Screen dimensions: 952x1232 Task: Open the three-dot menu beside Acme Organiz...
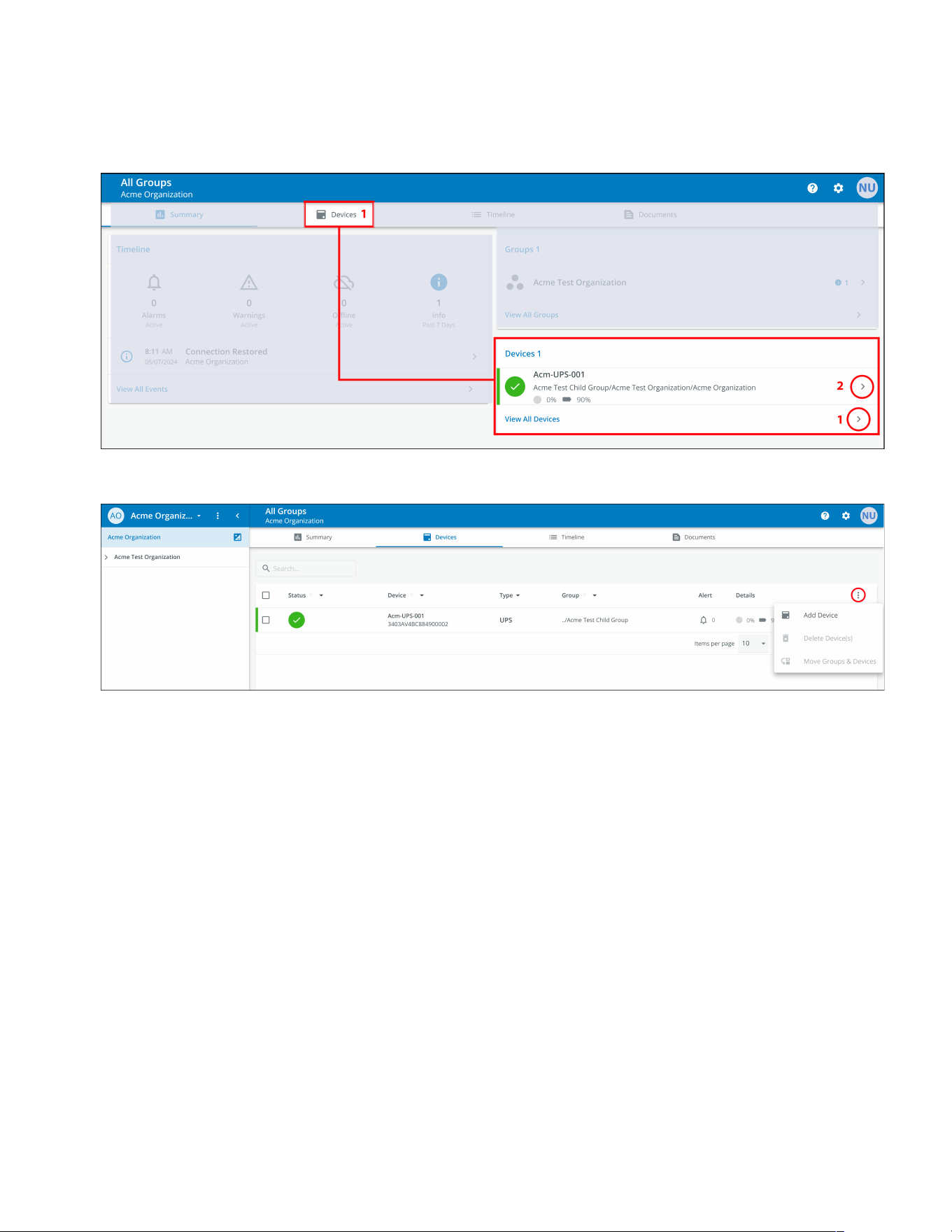pos(218,516)
